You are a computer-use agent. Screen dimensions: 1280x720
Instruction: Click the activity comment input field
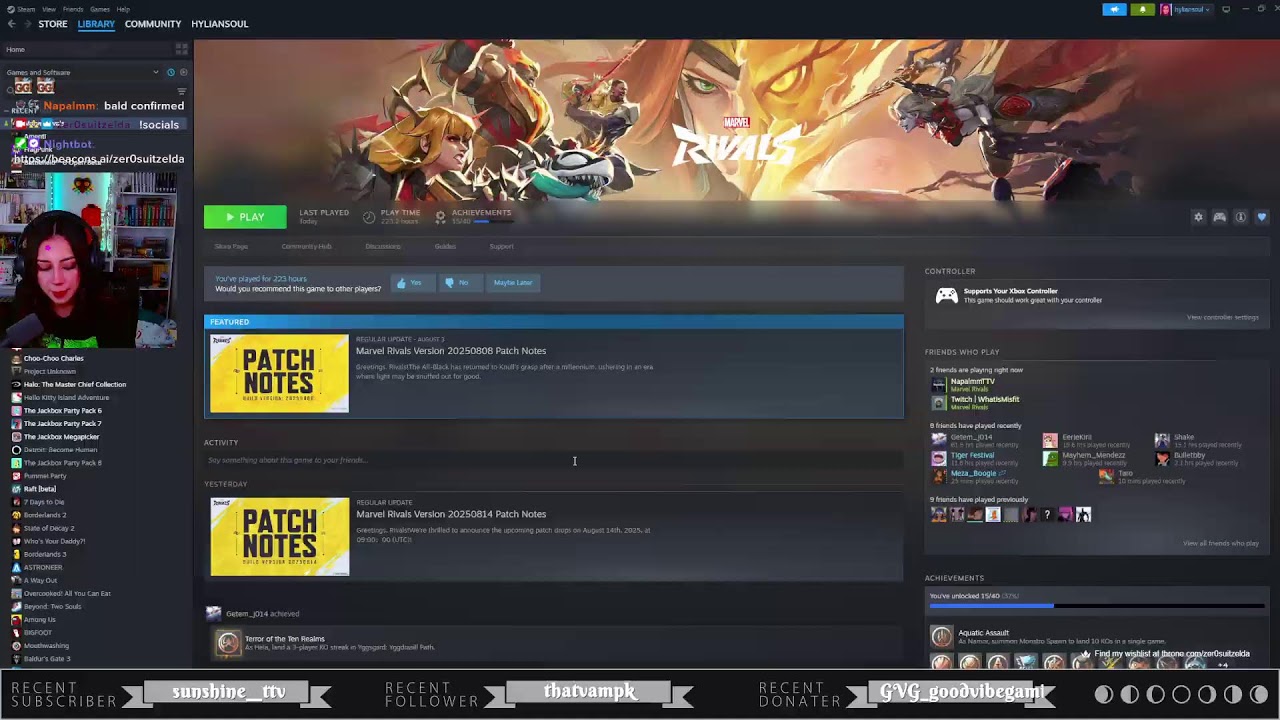pyautogui.click(x=553, y=460)
